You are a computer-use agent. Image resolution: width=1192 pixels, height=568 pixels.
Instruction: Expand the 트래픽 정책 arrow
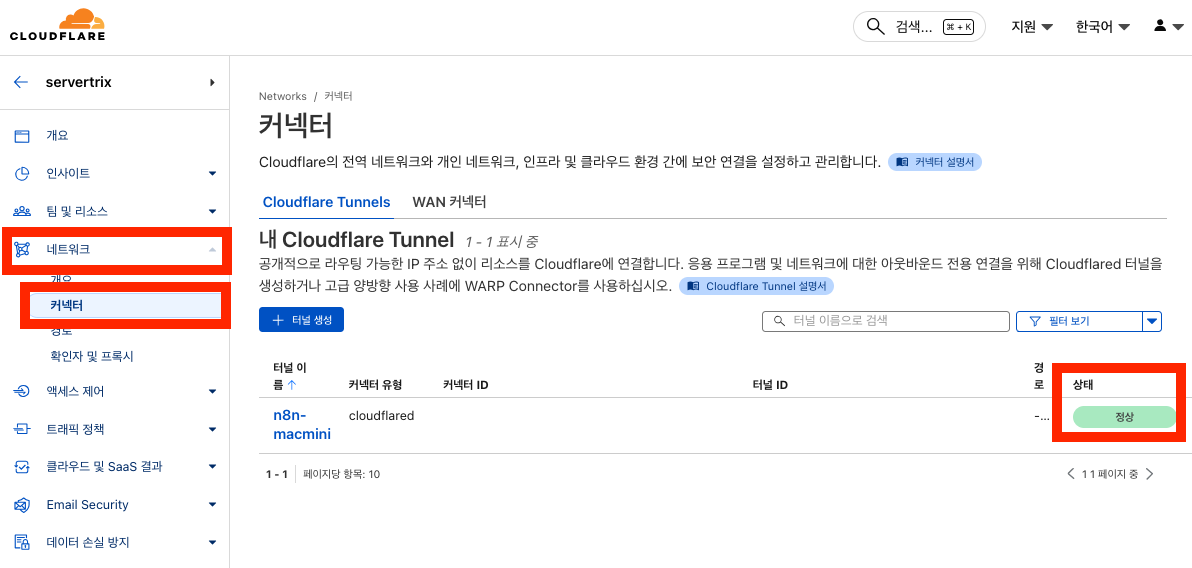[213, 430]
